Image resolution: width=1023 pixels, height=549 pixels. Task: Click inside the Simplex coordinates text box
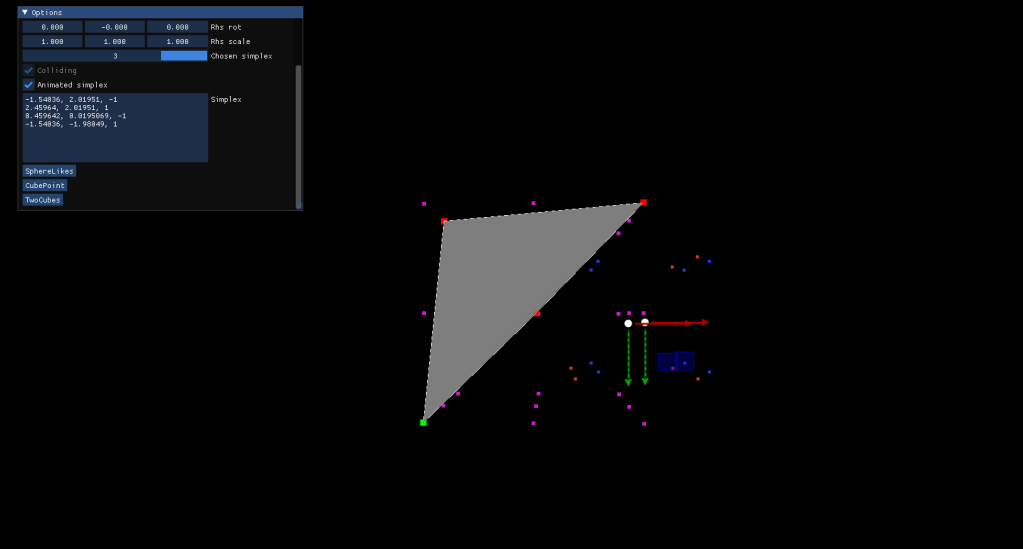tap(115, 128)
